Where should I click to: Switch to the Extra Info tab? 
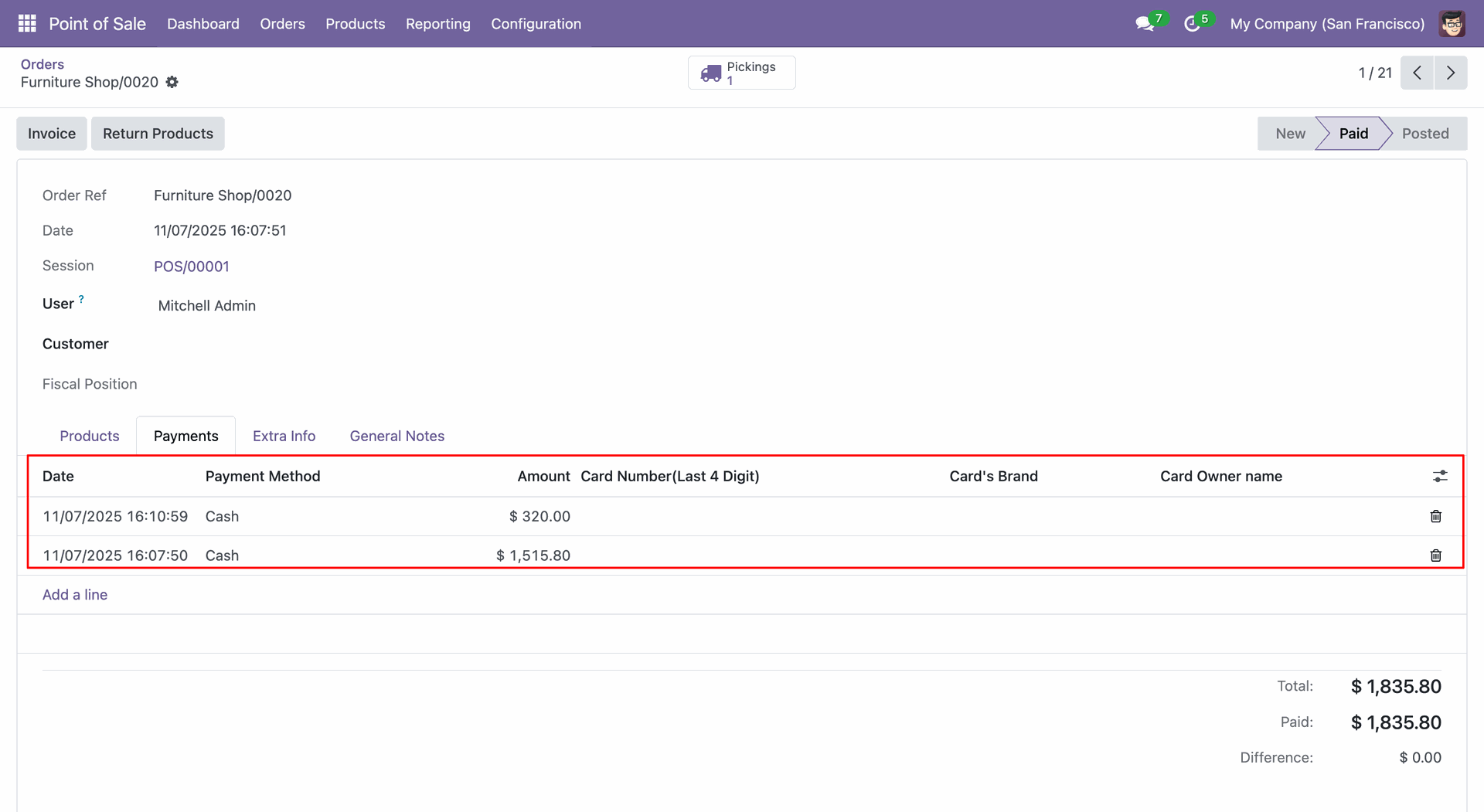point(284,436)
